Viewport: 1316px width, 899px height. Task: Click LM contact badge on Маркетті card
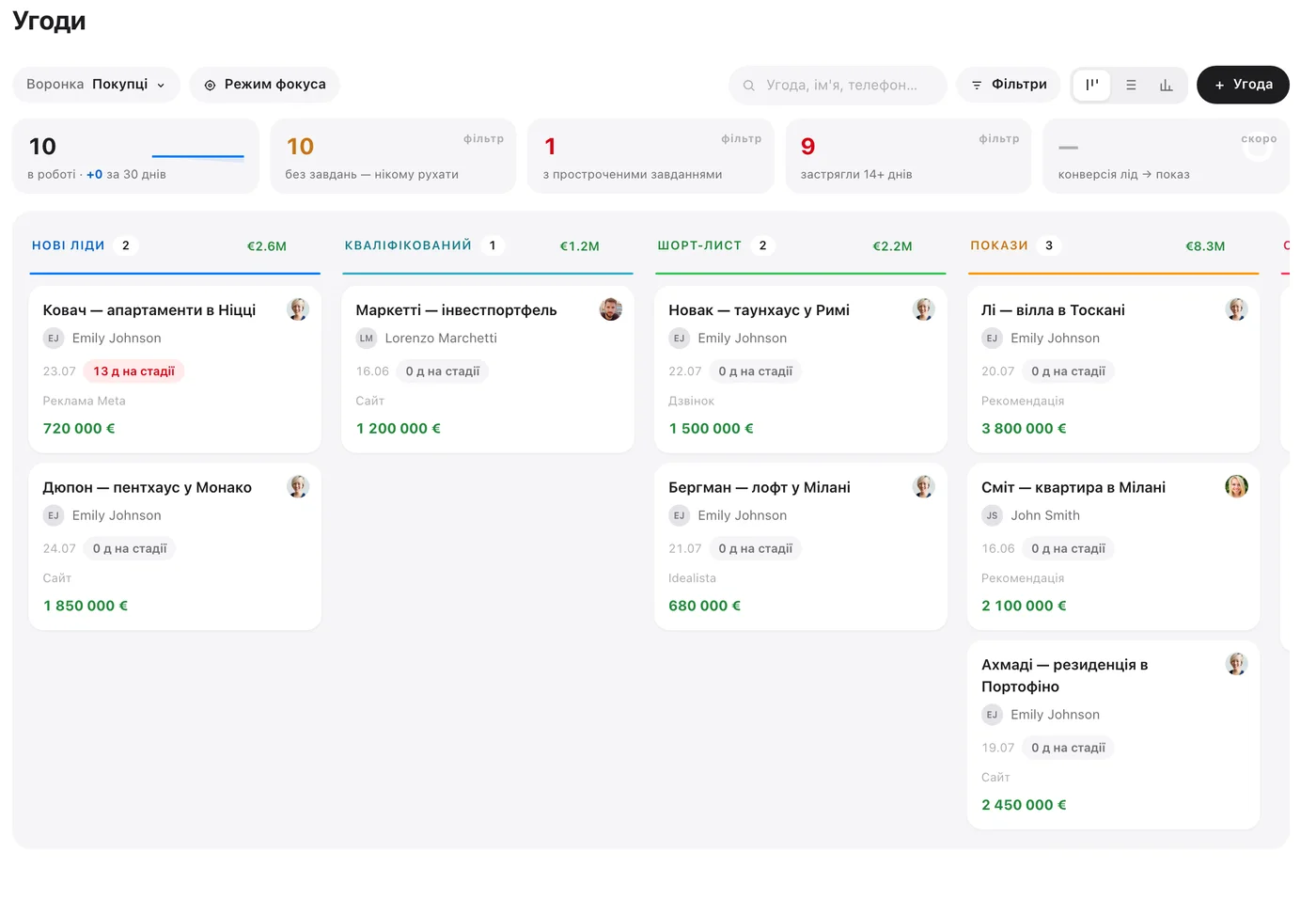pyautogui.click(x=367, y=338)
